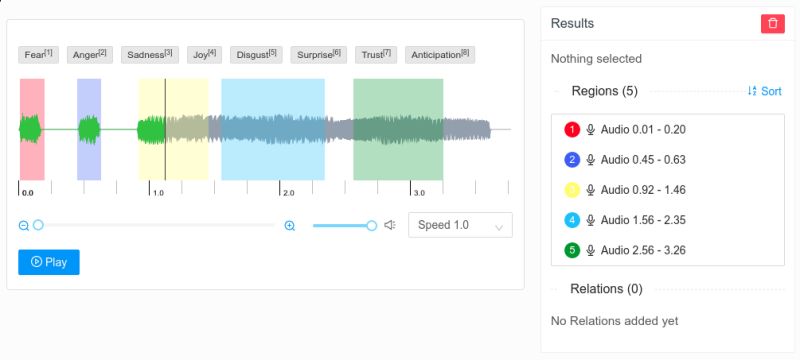
Task: Click the Relations (0) heading
Action: click(x=606, y=289)
